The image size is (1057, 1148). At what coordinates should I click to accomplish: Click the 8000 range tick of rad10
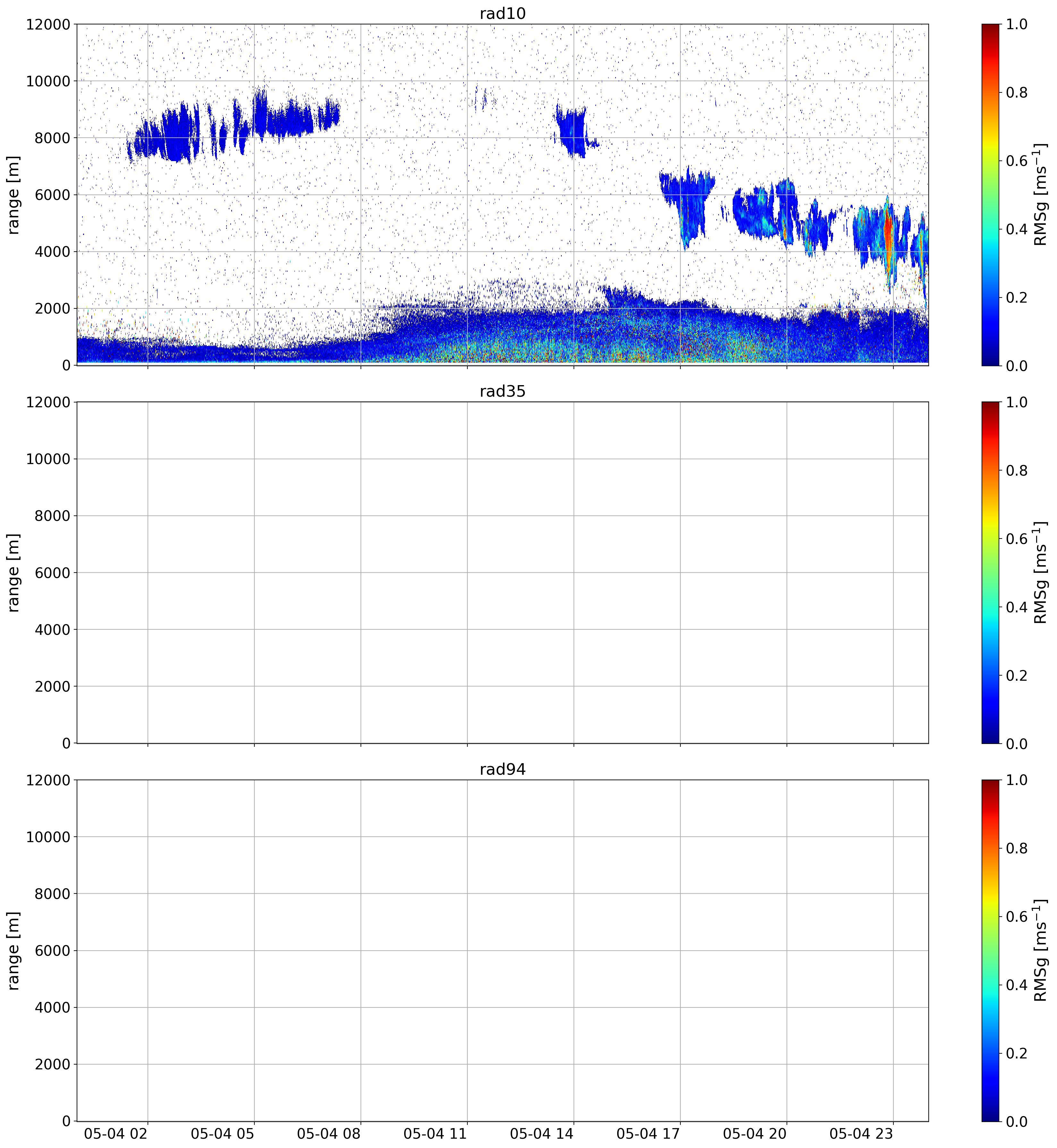[52, 138]
